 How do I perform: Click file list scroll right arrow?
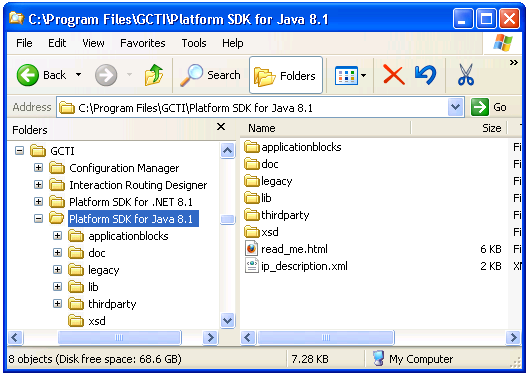click(x=514, y=337)
